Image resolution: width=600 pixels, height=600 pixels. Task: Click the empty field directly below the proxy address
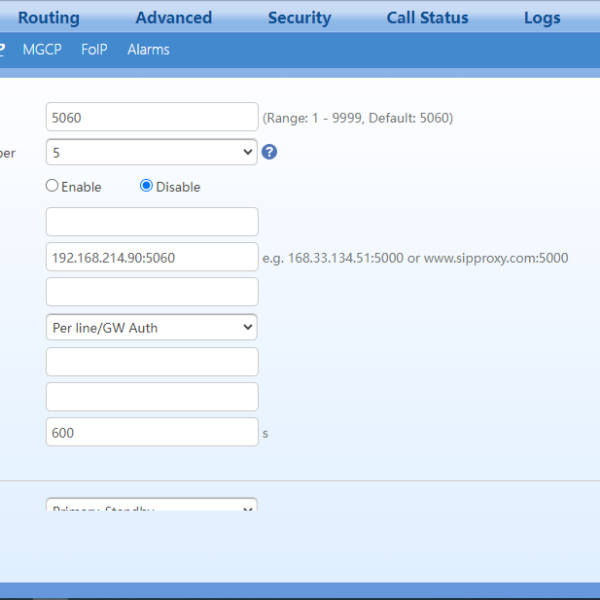(152, 292)
